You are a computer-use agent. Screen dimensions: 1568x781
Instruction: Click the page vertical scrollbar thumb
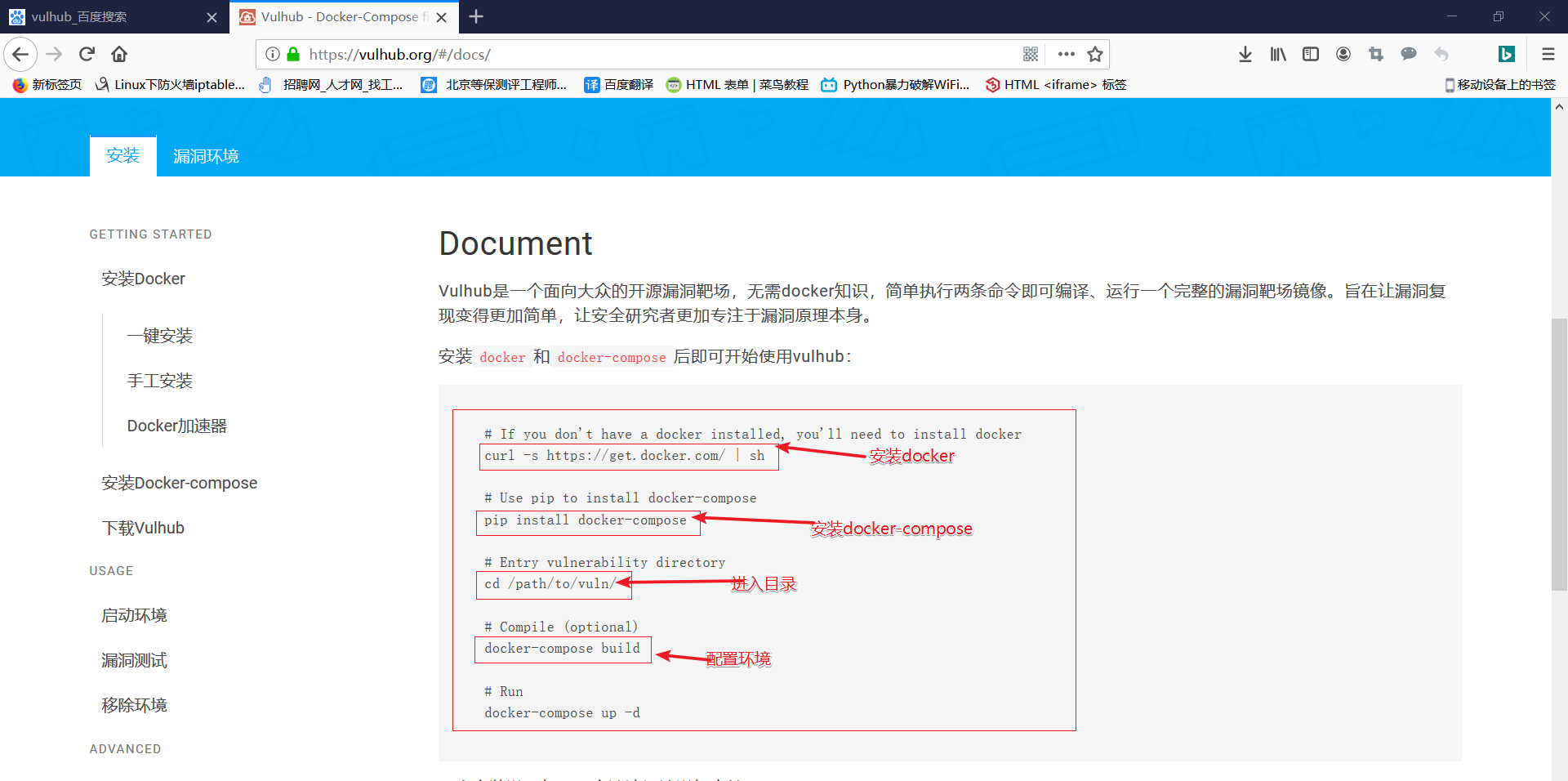[x=1559, y=454]
